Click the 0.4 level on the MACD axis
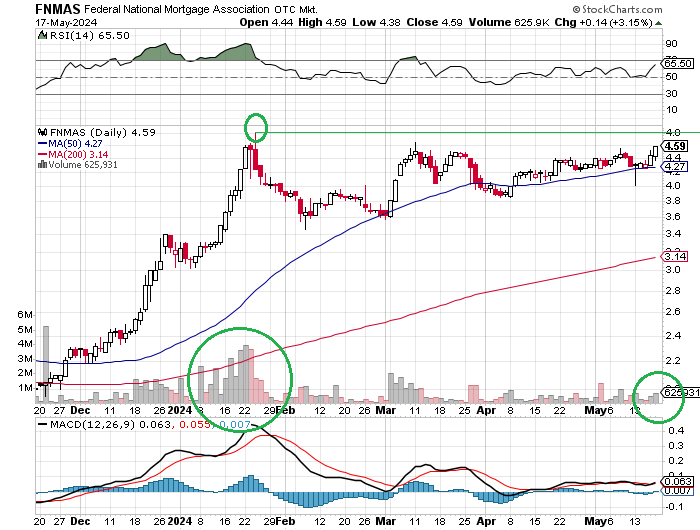Screen dimensions: 700x530 [x=676, y=430]
